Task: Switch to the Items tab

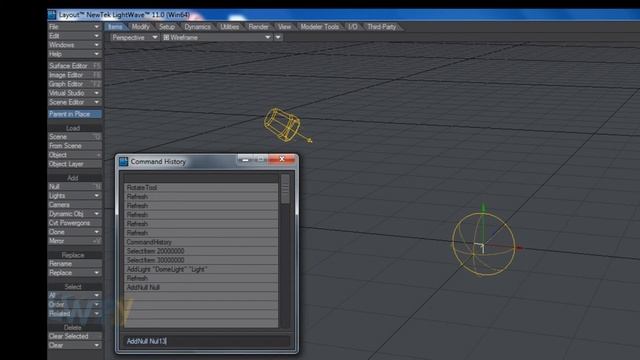Action: coord(115,27)
